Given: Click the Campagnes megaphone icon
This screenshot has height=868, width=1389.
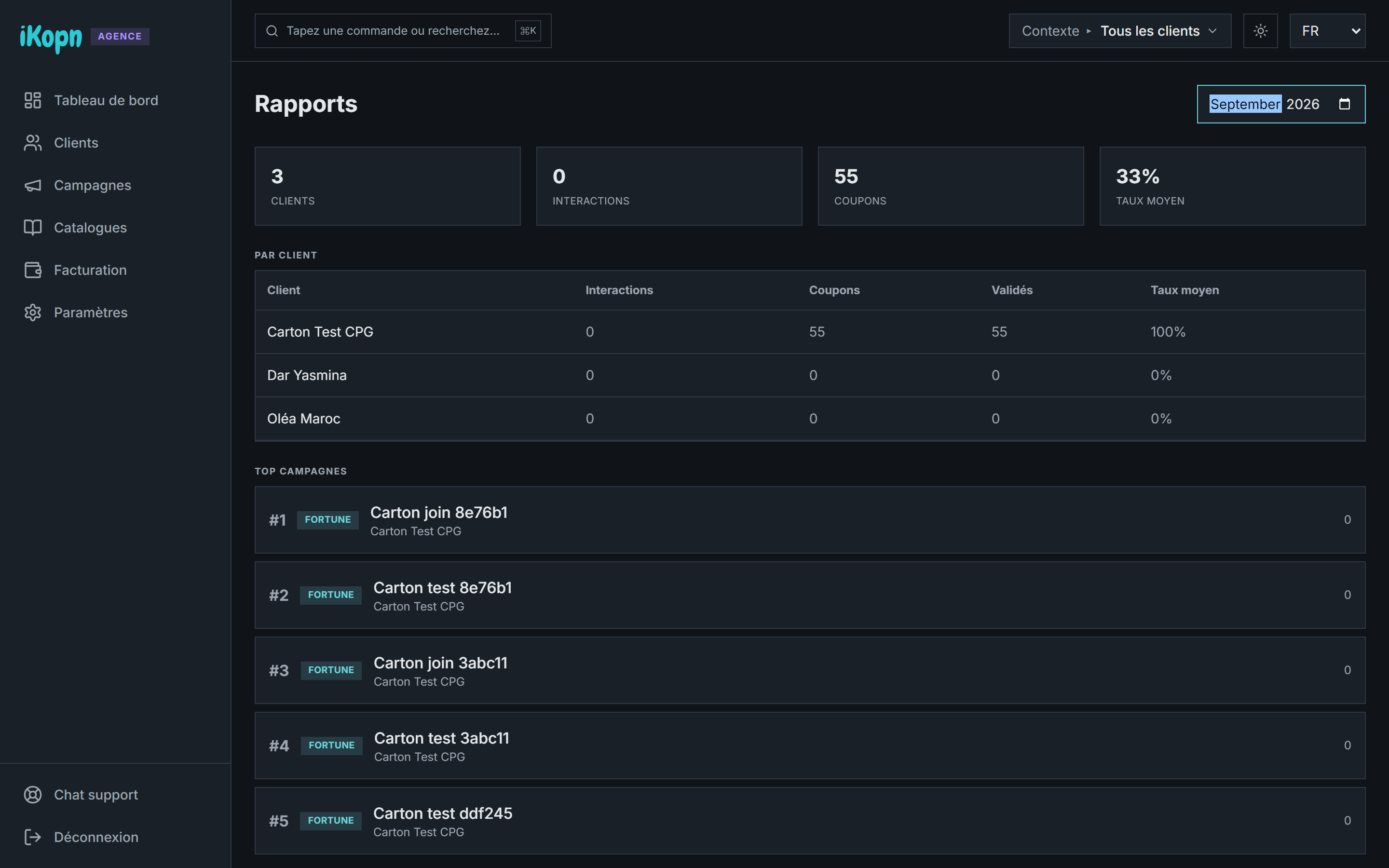Looking at the screenshot, I should tap(33, 186).
